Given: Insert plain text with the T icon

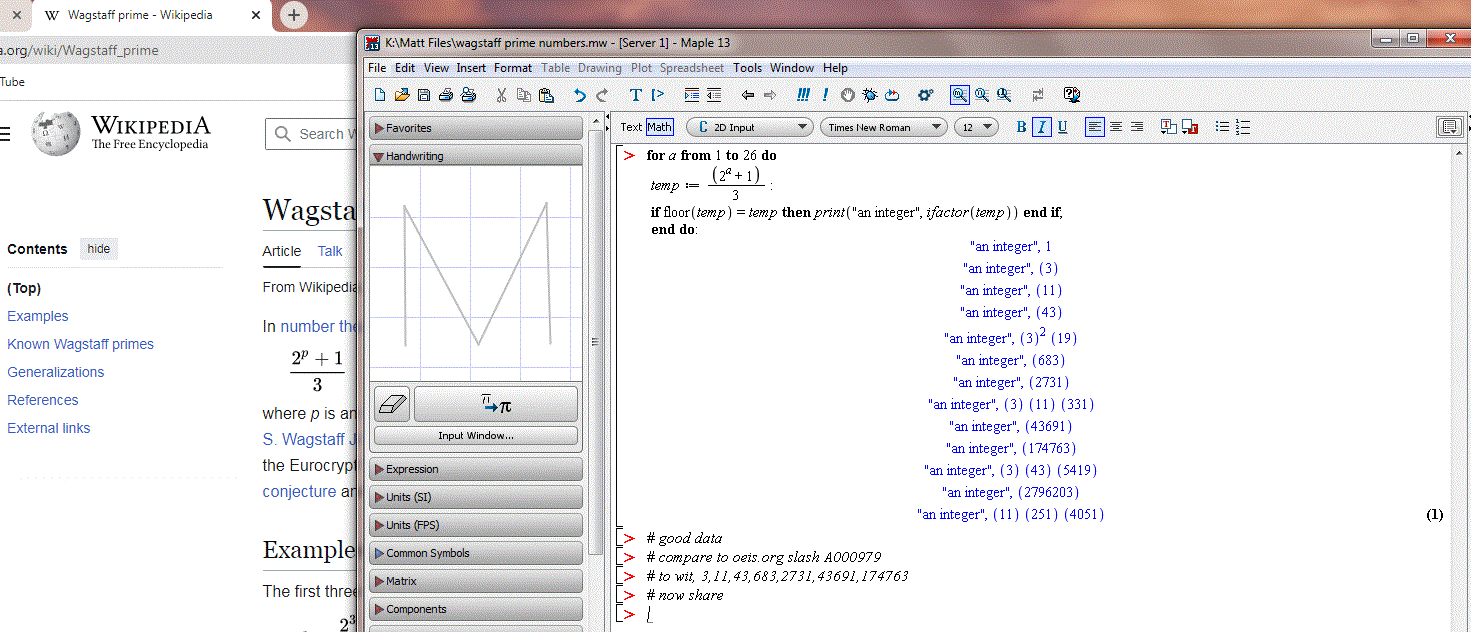Looking at the screenshot, I should pos(635,95).
